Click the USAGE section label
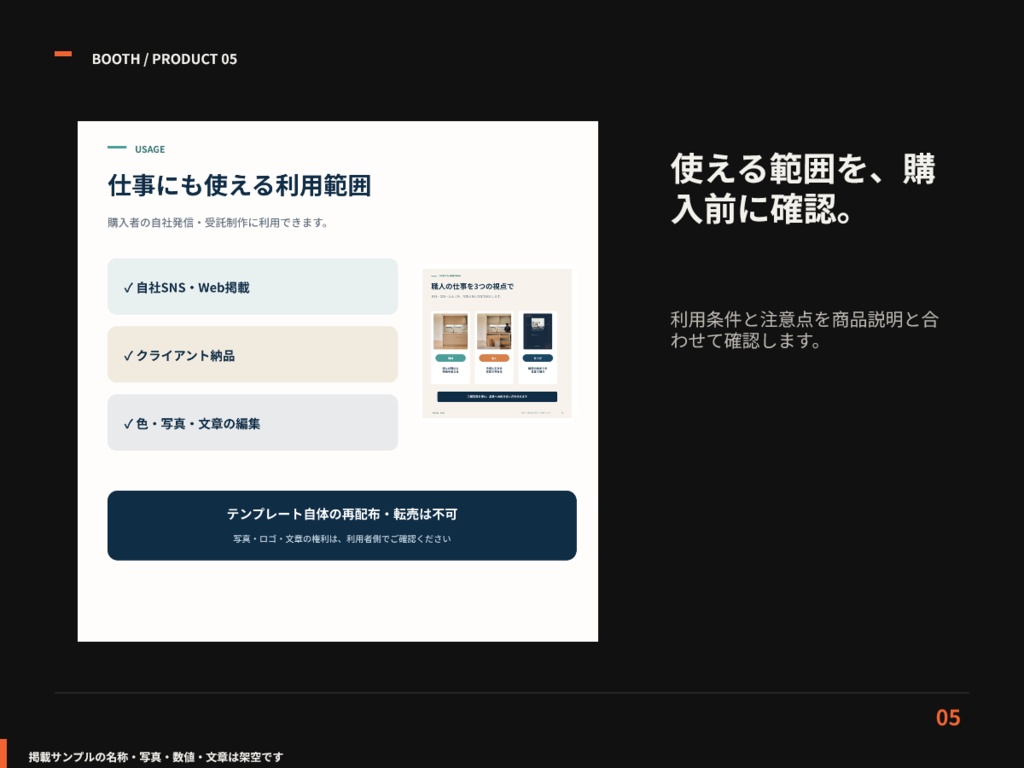 click(150, 150)
